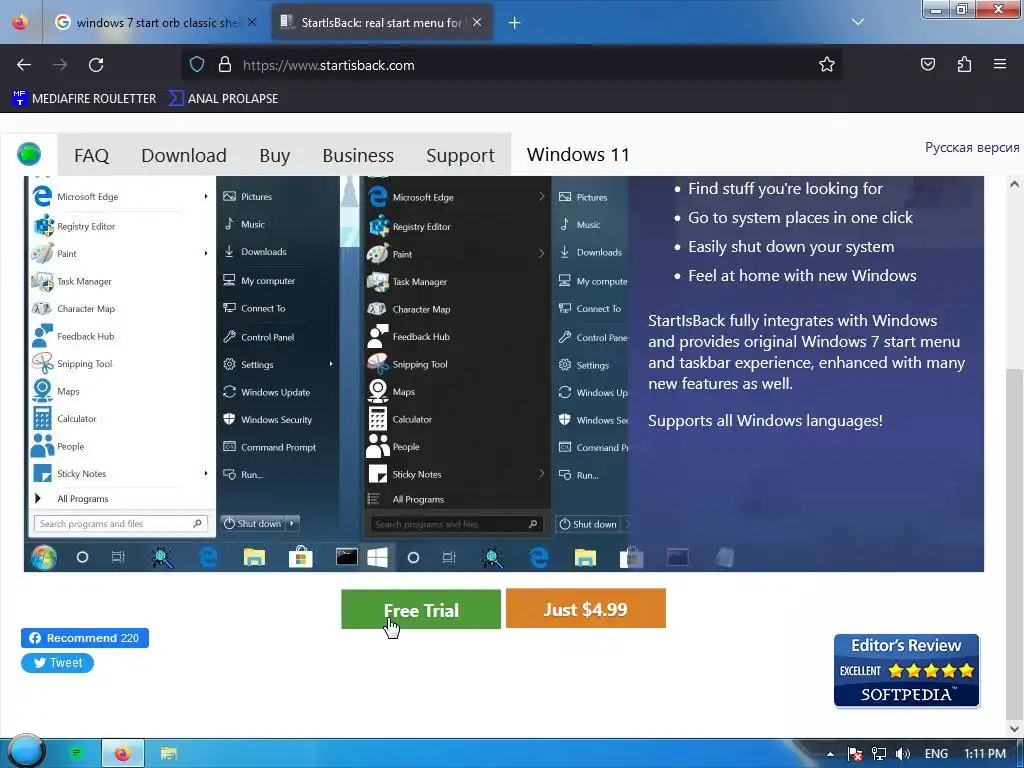Open the Softpedia Editor's Review badge

pyautogui.click(x=906, y=671)
